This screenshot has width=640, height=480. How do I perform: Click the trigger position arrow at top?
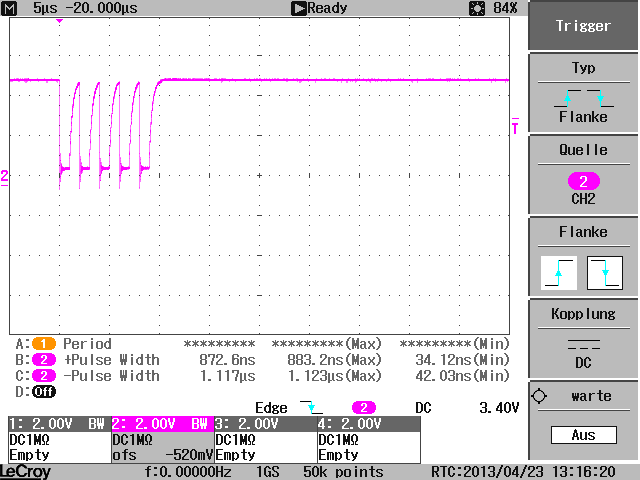60,21
